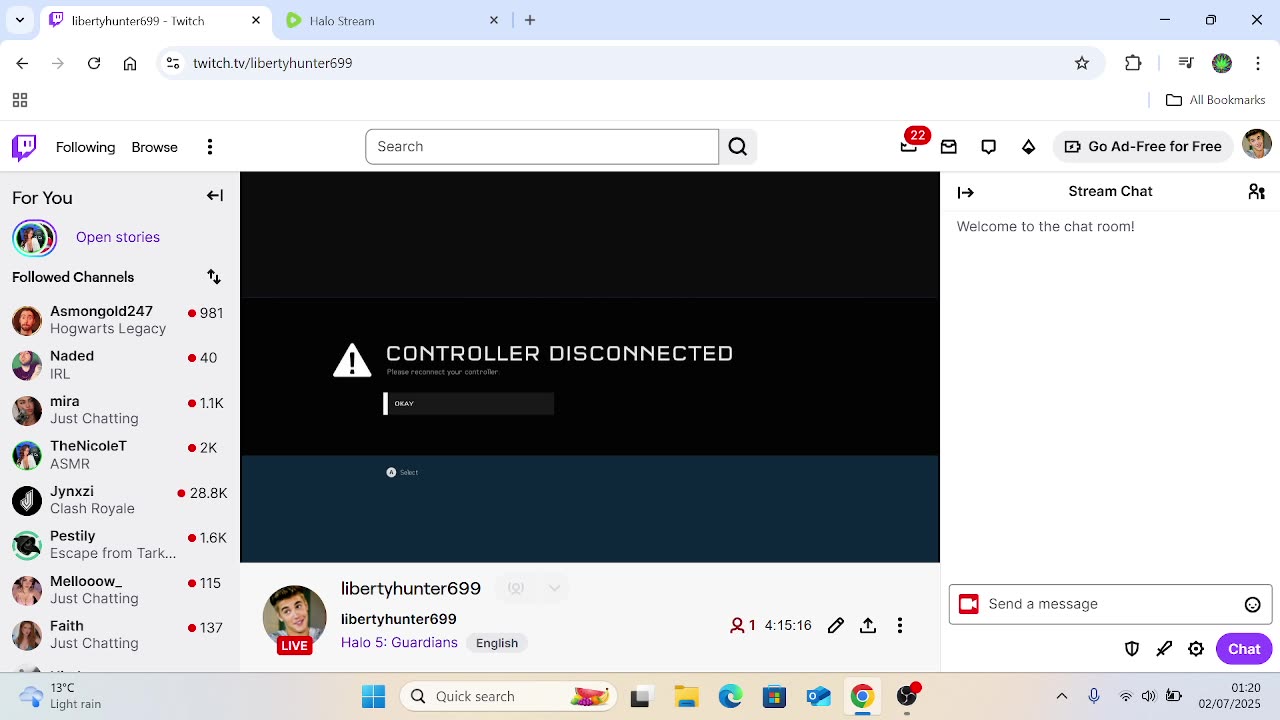Edit stream info with pencil icon
Image resolution: width=1280 pixels, height=720 pixels.
pos(836,626)
